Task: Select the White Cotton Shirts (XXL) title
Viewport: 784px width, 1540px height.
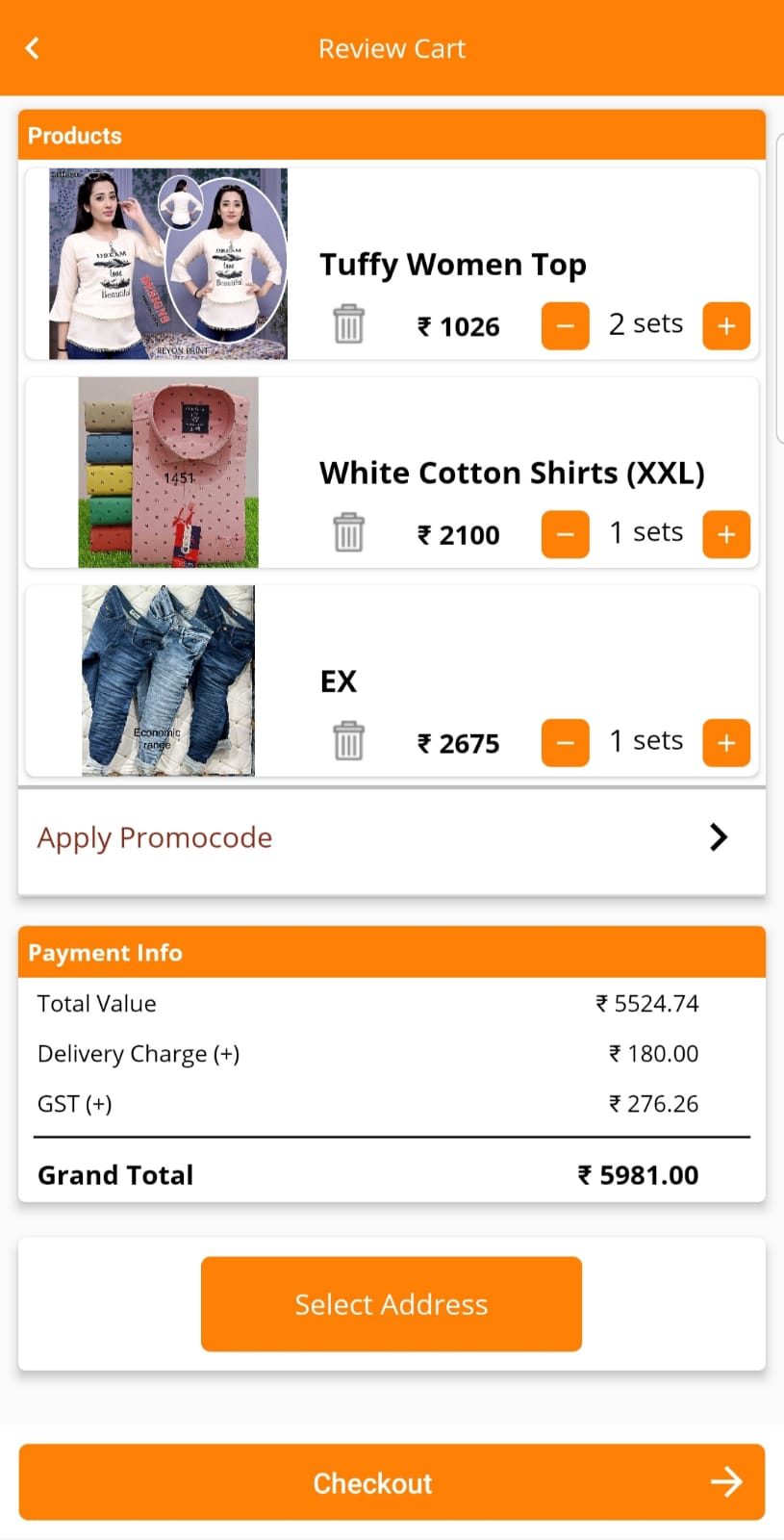Action: (x=512, y=474)
